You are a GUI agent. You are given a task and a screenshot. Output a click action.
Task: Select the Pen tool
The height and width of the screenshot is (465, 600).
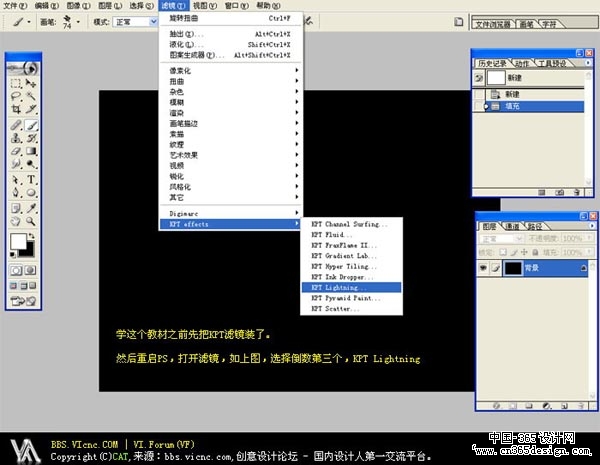tap(16, 193)
